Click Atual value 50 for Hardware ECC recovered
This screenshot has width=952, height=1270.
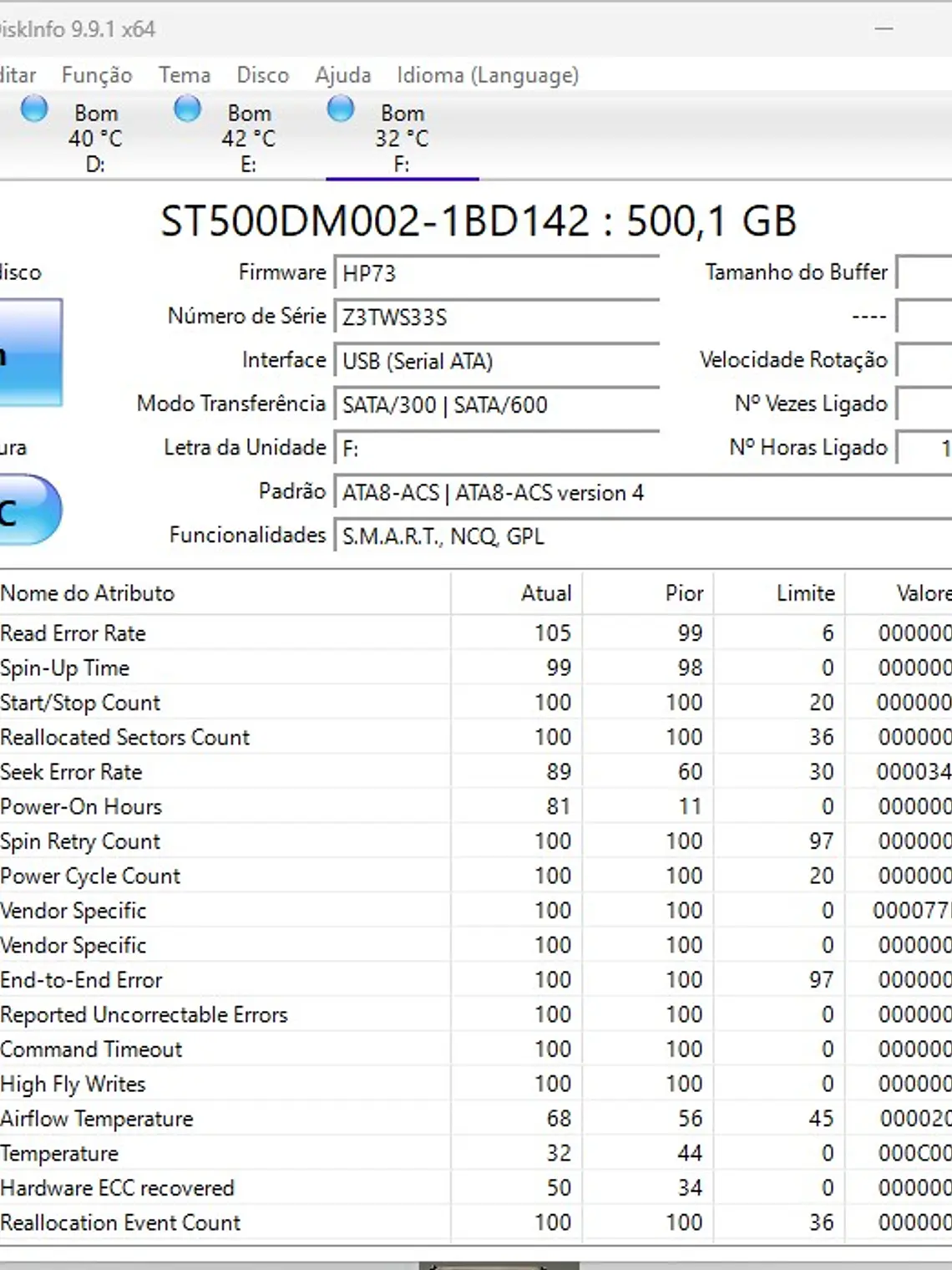(559, 1188)
